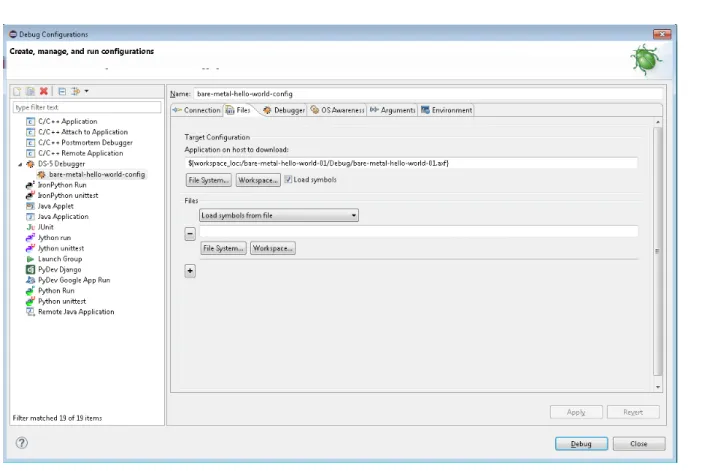Click the Jython unittest icon

(30, 248)
